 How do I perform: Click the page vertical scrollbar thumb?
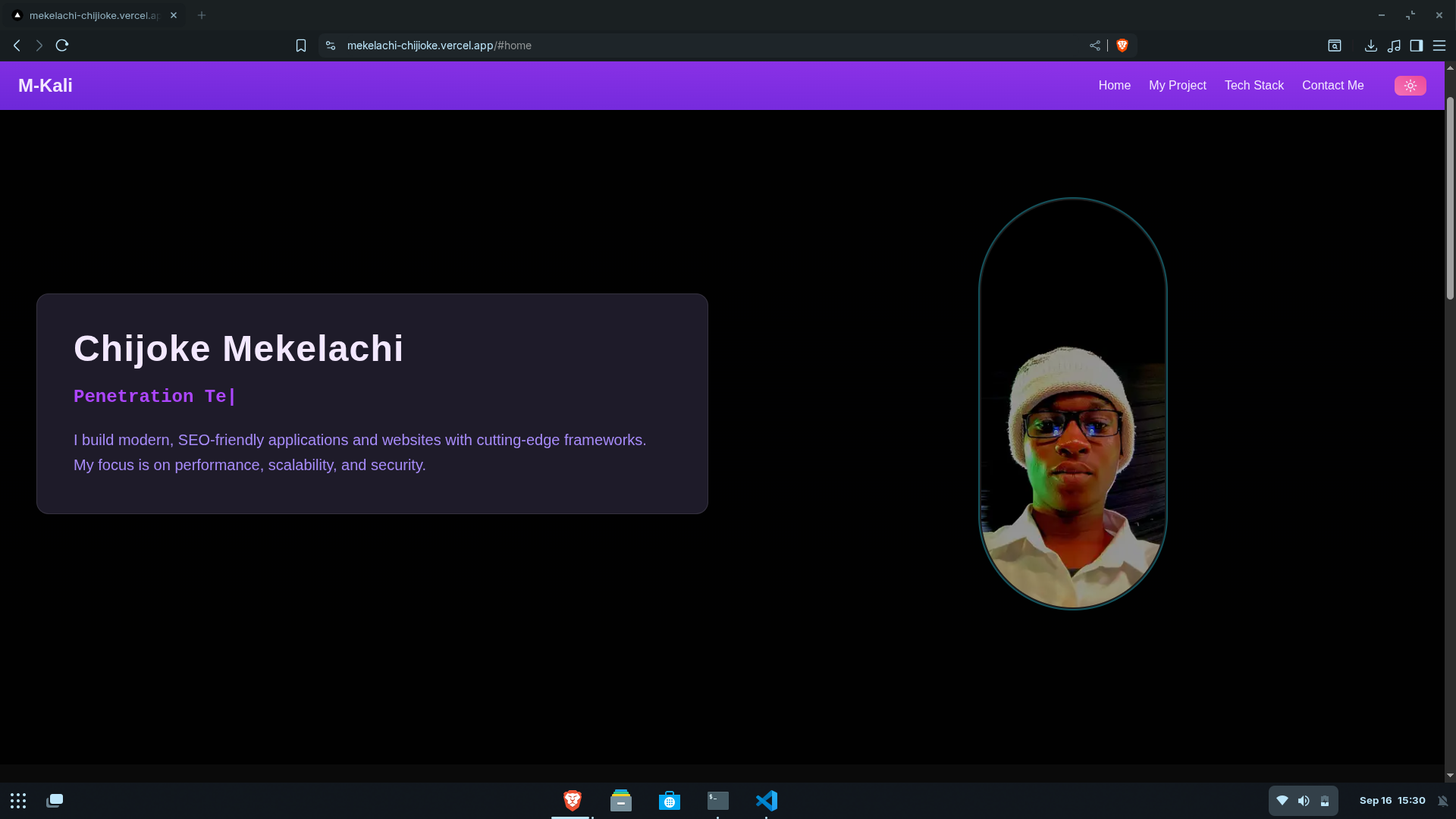tap(1450, 197)
